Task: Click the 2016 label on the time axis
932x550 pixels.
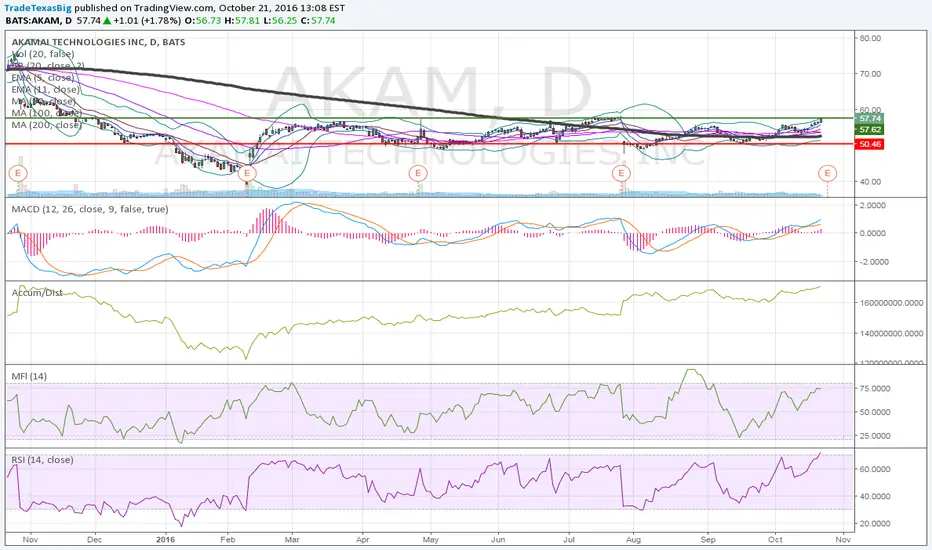Action: [x=166, y=540]
